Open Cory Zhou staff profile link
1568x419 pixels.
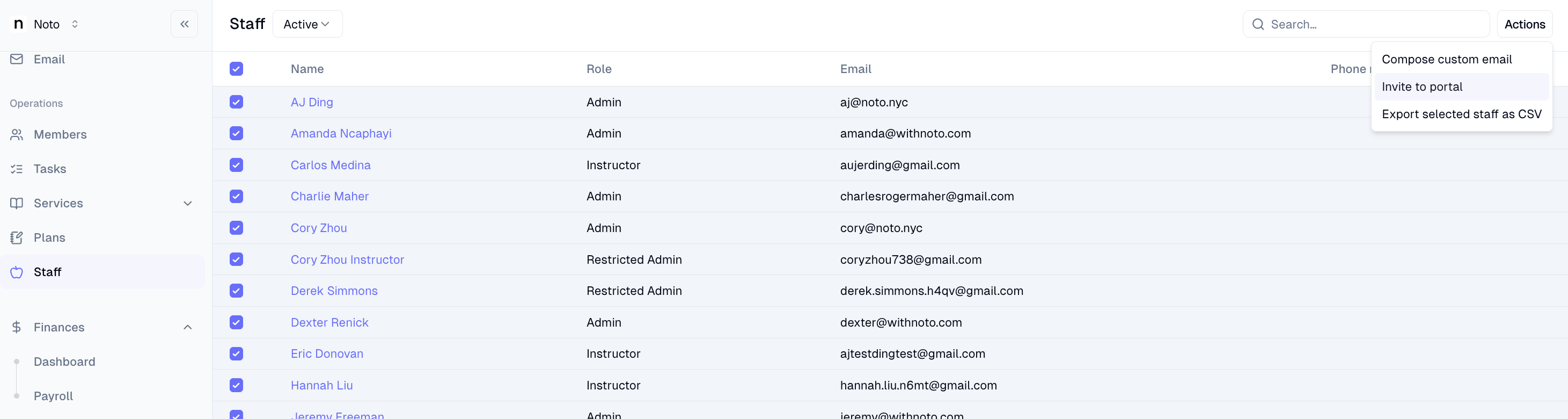318,228
